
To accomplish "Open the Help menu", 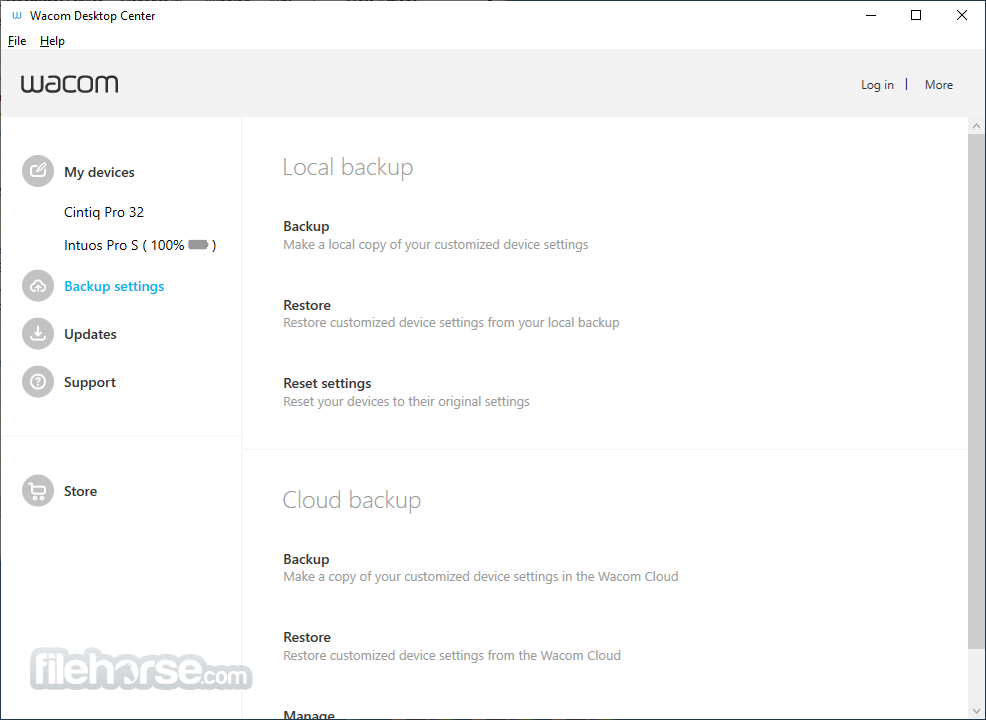I will click(x=52, y=41).
